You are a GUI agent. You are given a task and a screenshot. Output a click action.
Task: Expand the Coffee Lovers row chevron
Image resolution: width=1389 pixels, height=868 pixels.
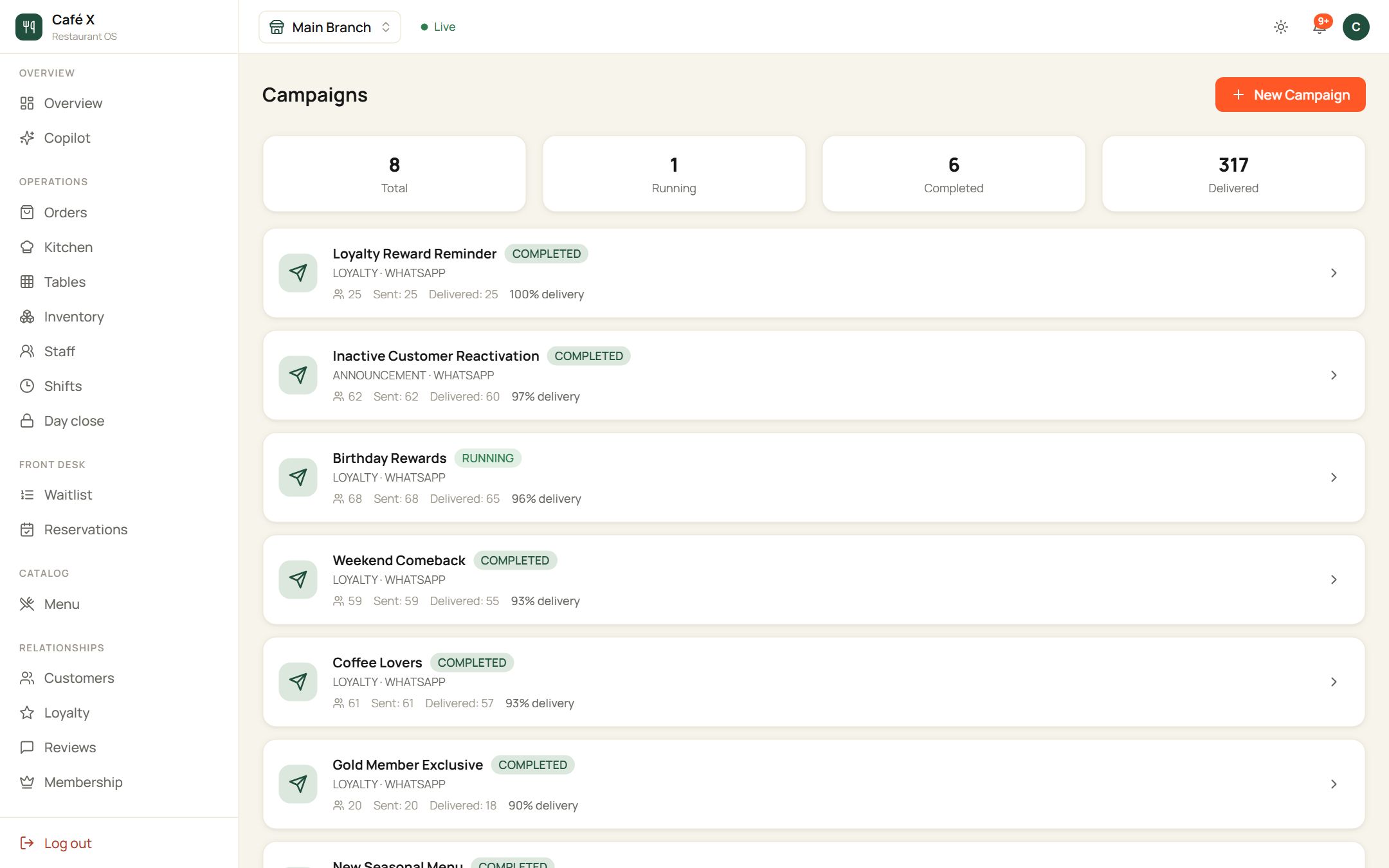pos(1334,682)
